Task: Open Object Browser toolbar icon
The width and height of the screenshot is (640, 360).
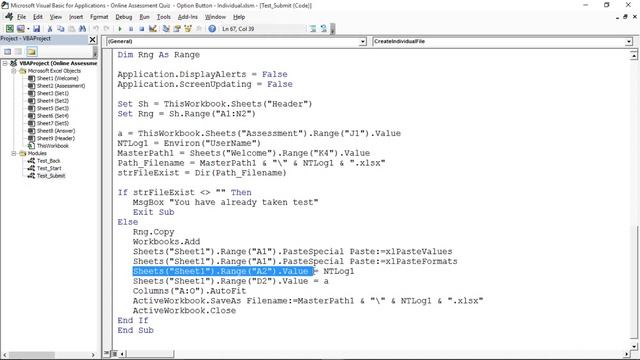Action: point(188,29)
